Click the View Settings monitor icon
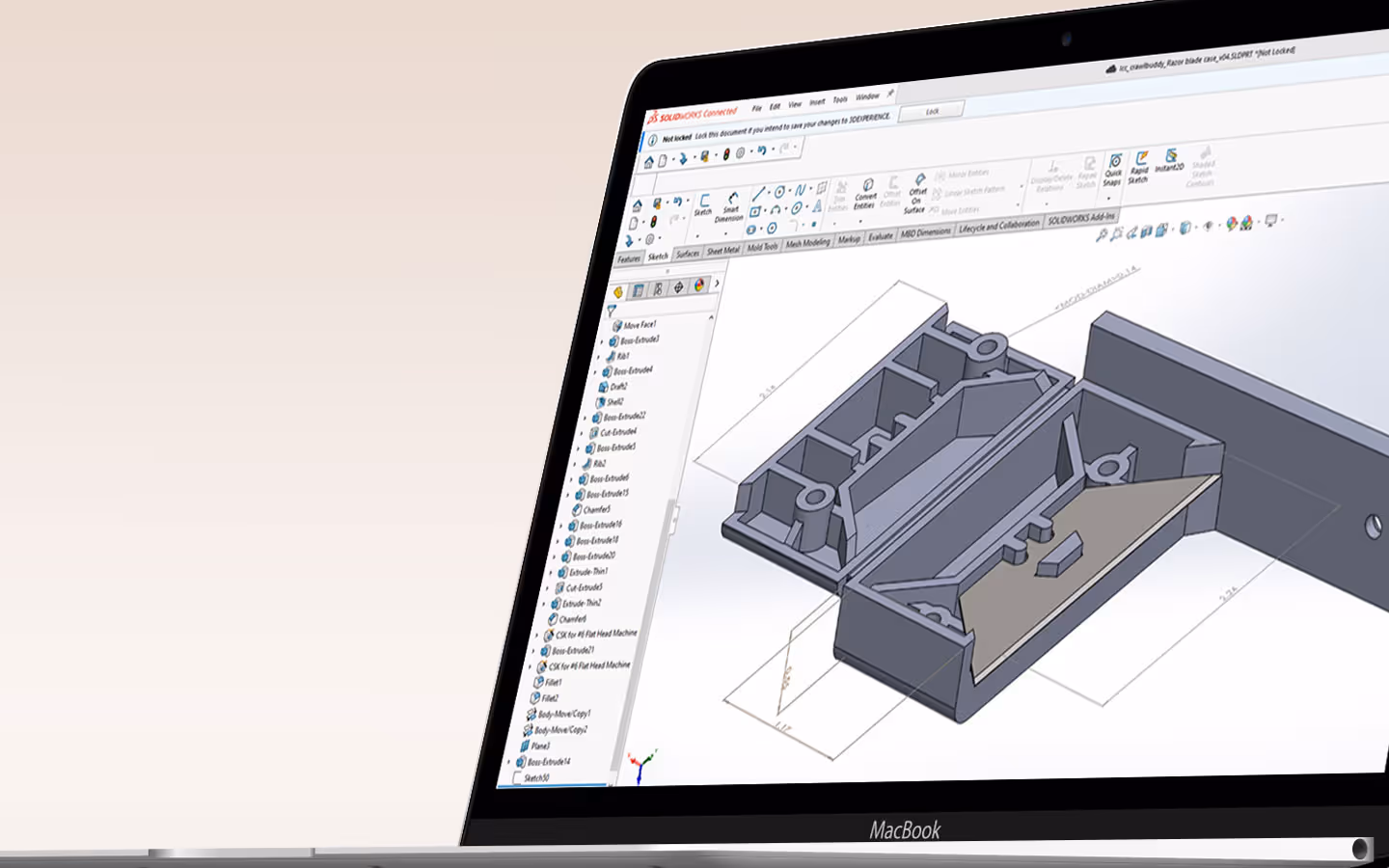Viewport: 1389px width, 868px height. pos(1271,221)
